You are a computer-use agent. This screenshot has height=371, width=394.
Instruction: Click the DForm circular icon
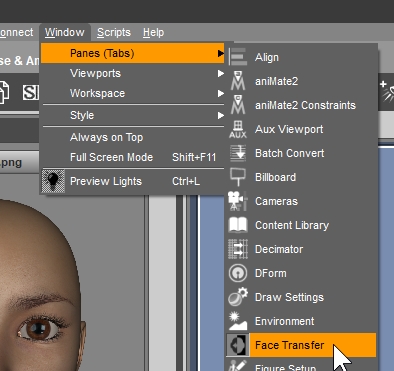[x=238, y=273]
